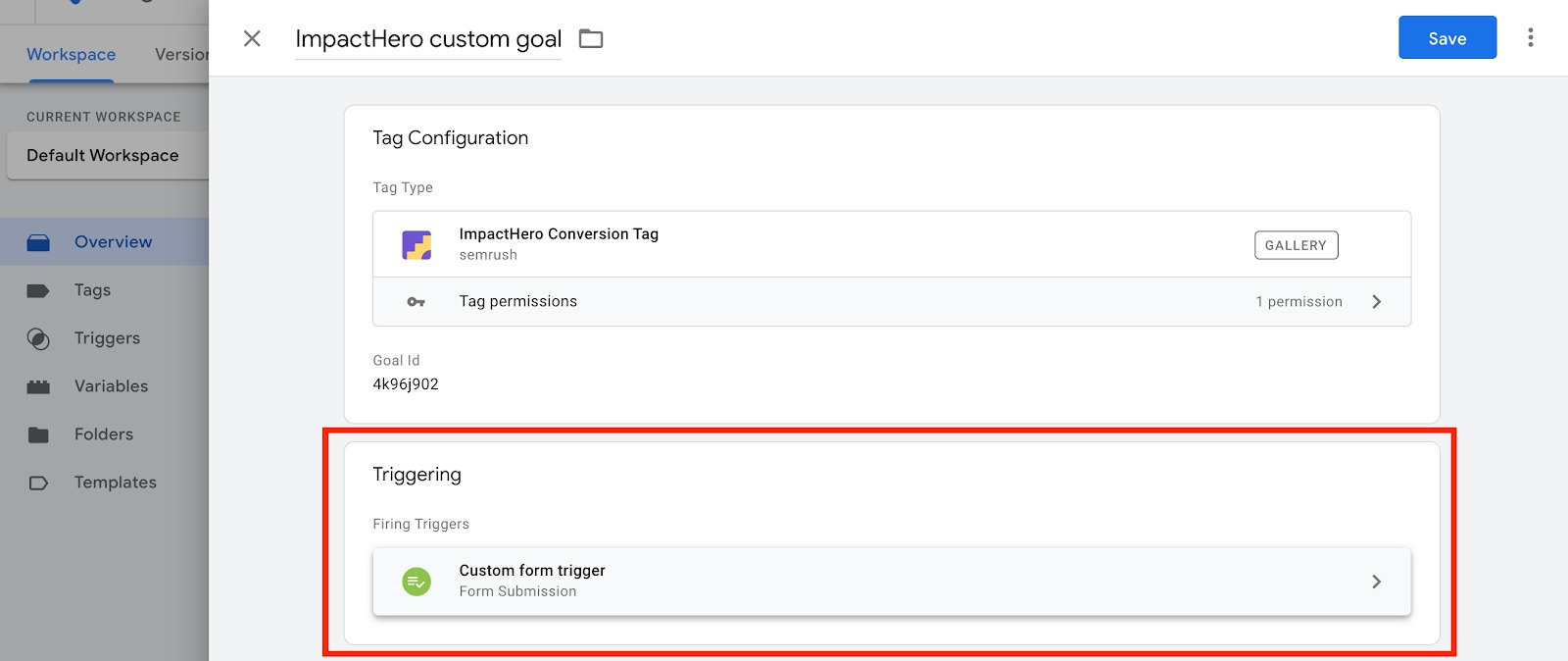The image size is (1568, 661).
Task: Select the green Custom form trigger icon
Action: [416, 581]
